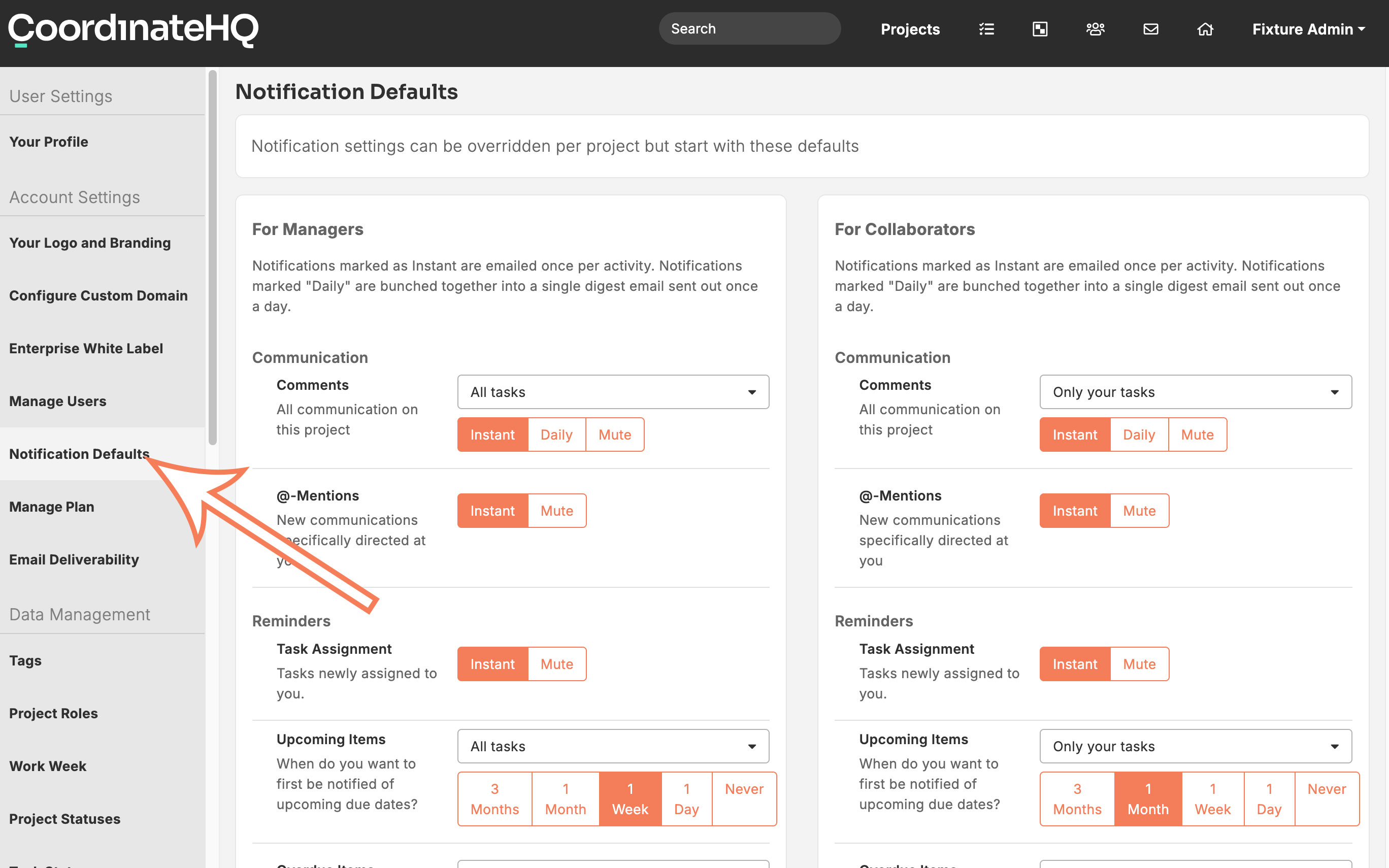Choose Never for Managers Upcoming Items
This screenshot has height=868, width=1389.
[x=744, y=799]
